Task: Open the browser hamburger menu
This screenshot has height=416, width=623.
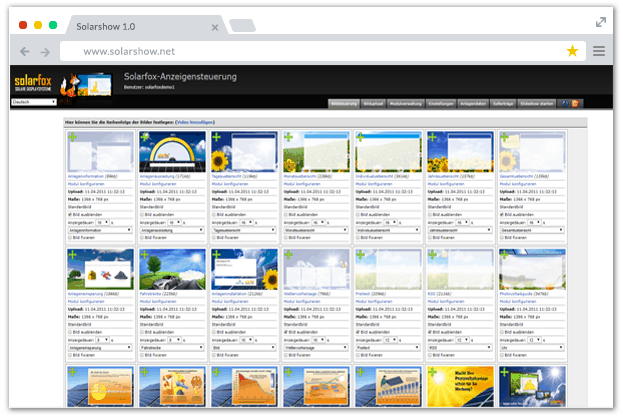Action: tap(599, 51)
